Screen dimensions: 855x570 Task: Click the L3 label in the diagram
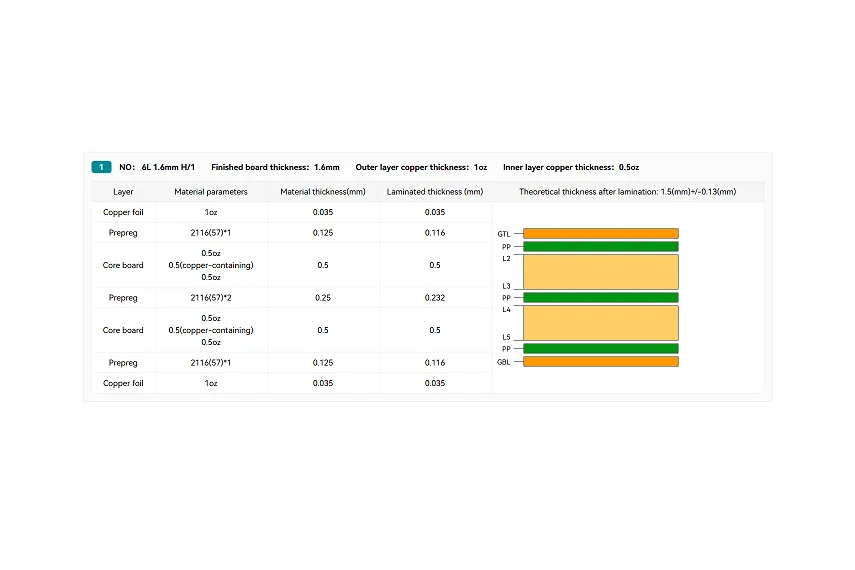pyautogui.click(x=507, y=286)
